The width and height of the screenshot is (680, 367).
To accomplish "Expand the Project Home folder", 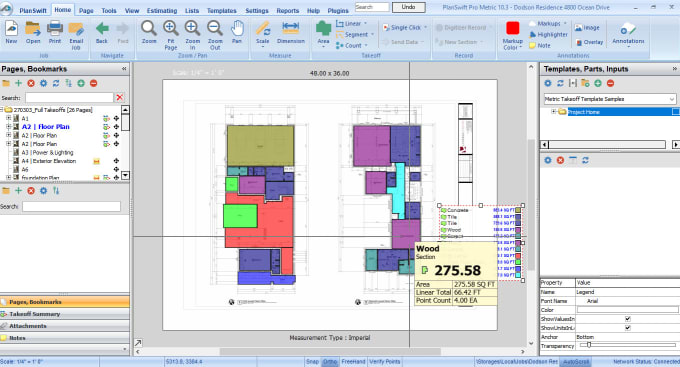I will [553, 112].
